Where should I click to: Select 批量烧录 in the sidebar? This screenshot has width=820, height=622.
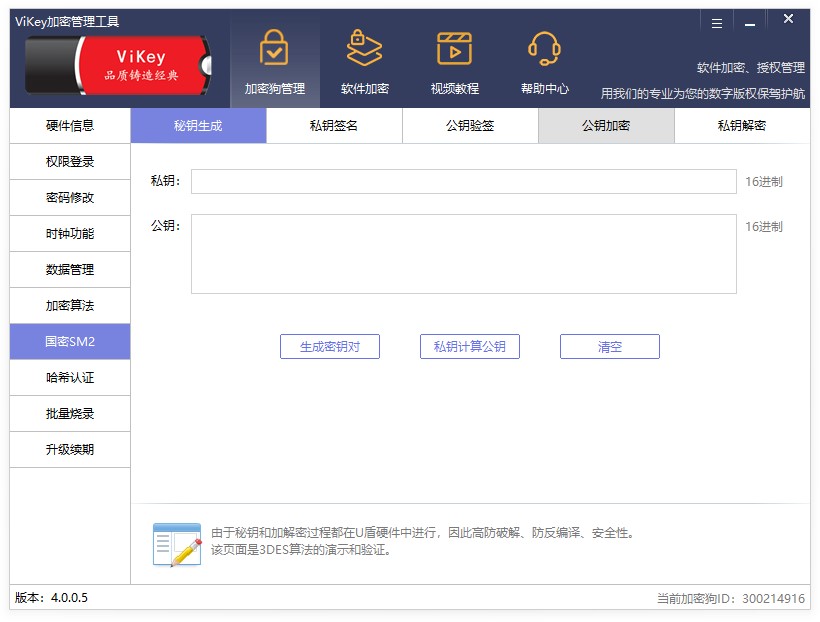pos(70,414)
